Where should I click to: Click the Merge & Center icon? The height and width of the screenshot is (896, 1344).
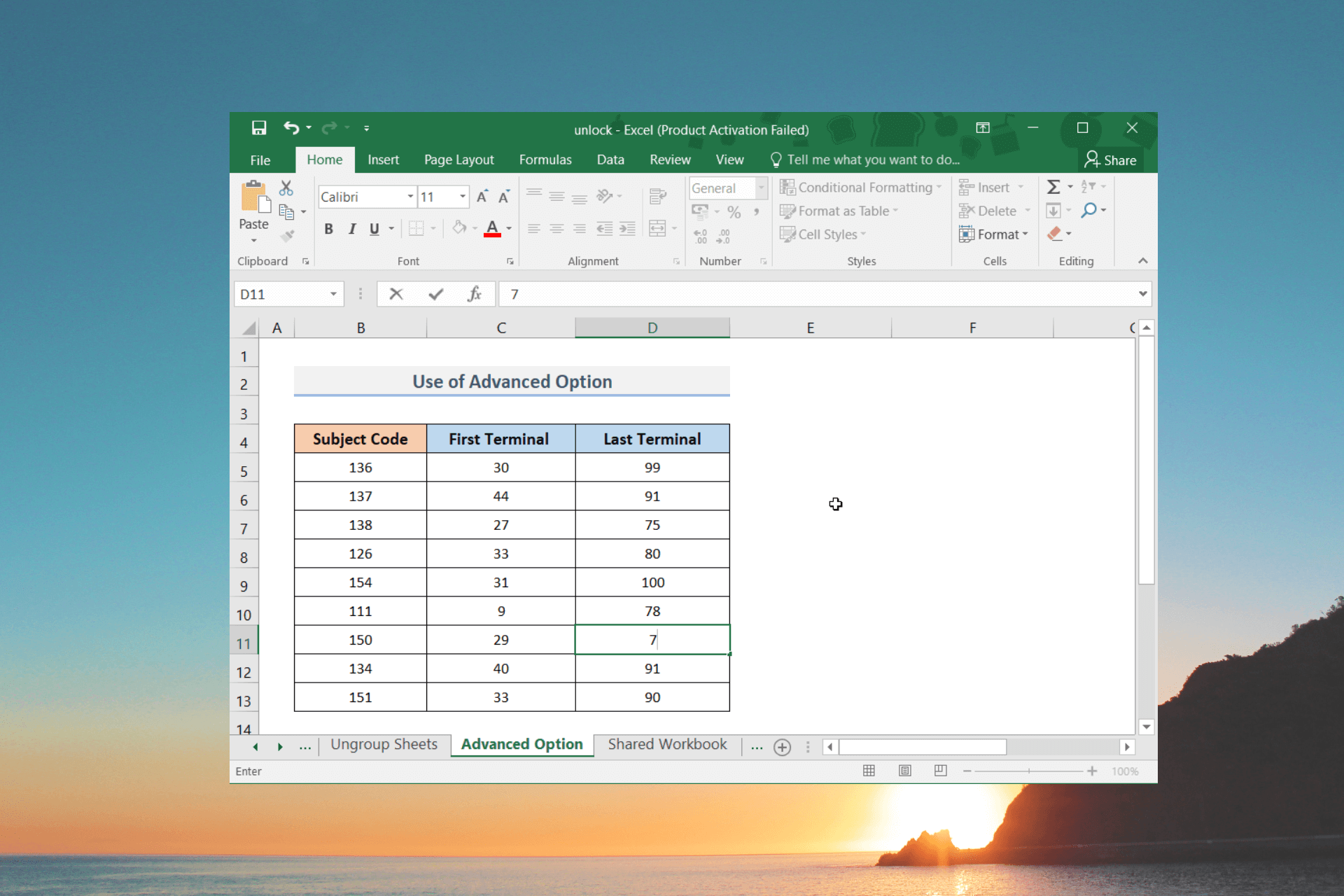[x=657, y=228]
